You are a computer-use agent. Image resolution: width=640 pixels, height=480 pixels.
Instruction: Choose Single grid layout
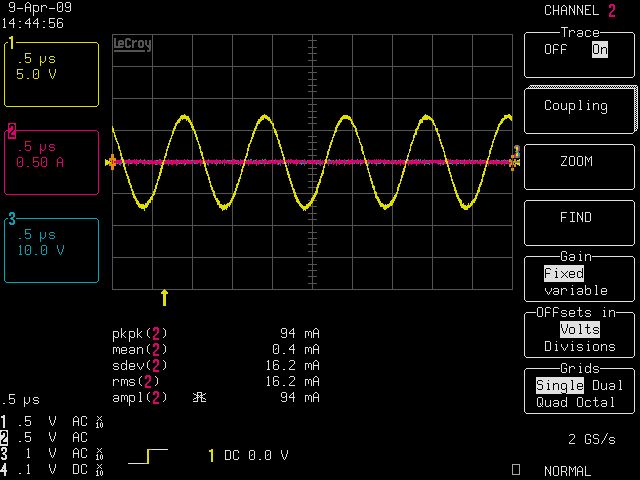(x=560, y=385)
